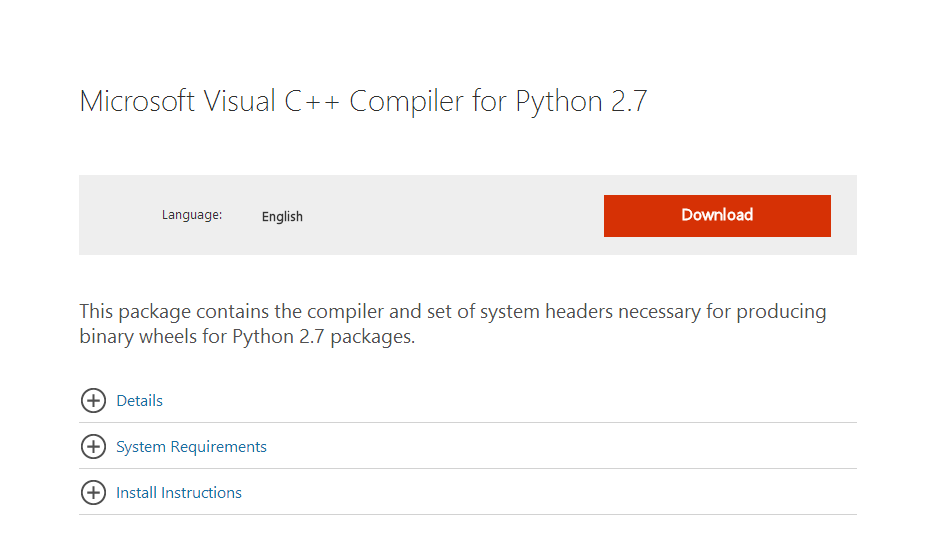Expand Install Instructions plus icon

(x=93, y=492)
